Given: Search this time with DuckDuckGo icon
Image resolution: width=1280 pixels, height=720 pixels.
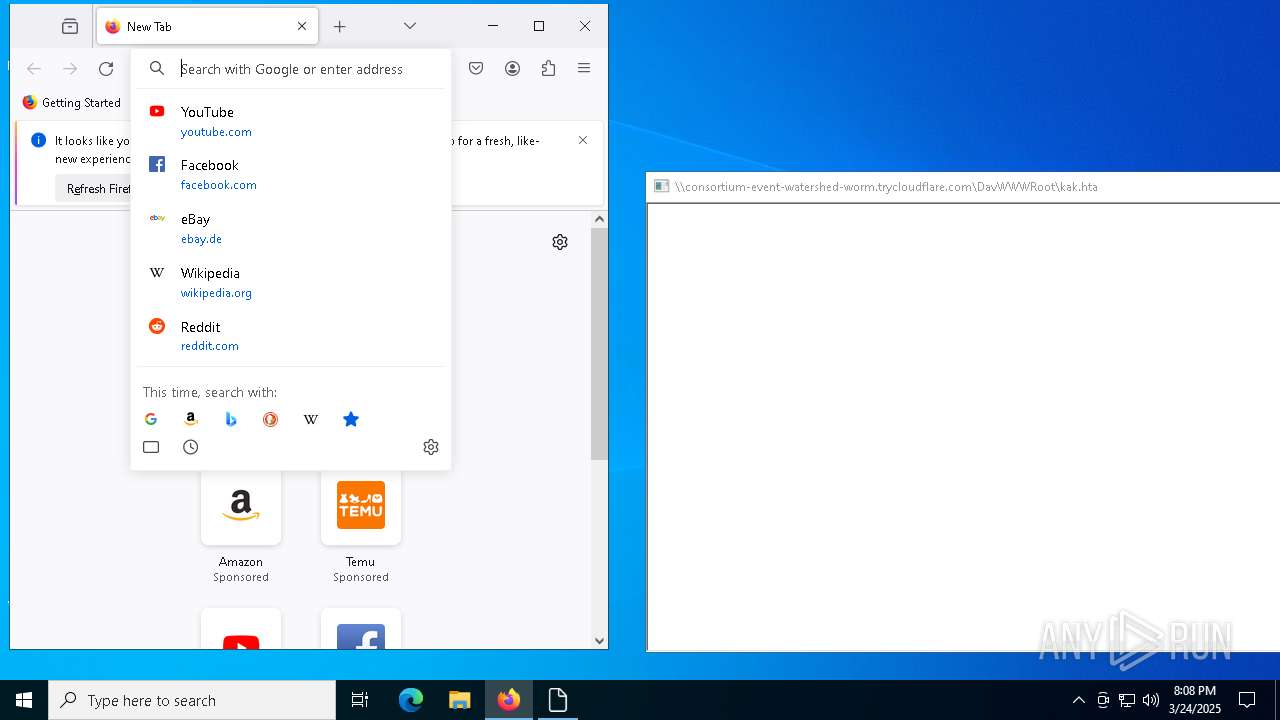Looking at the screenshot, I should 271,419.
